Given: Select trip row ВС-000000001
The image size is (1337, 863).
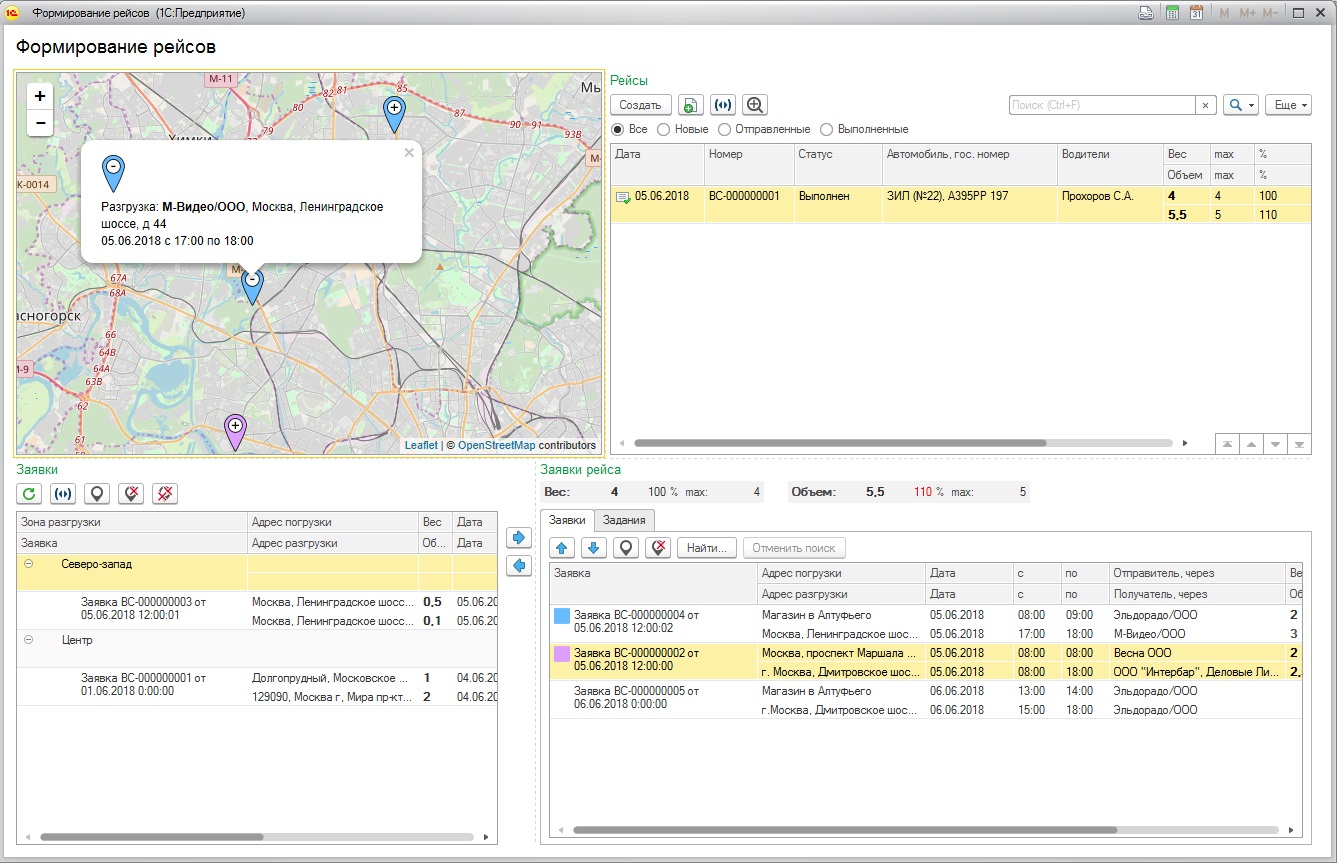Looking at the screenshot, I should [x=960, y=205].
